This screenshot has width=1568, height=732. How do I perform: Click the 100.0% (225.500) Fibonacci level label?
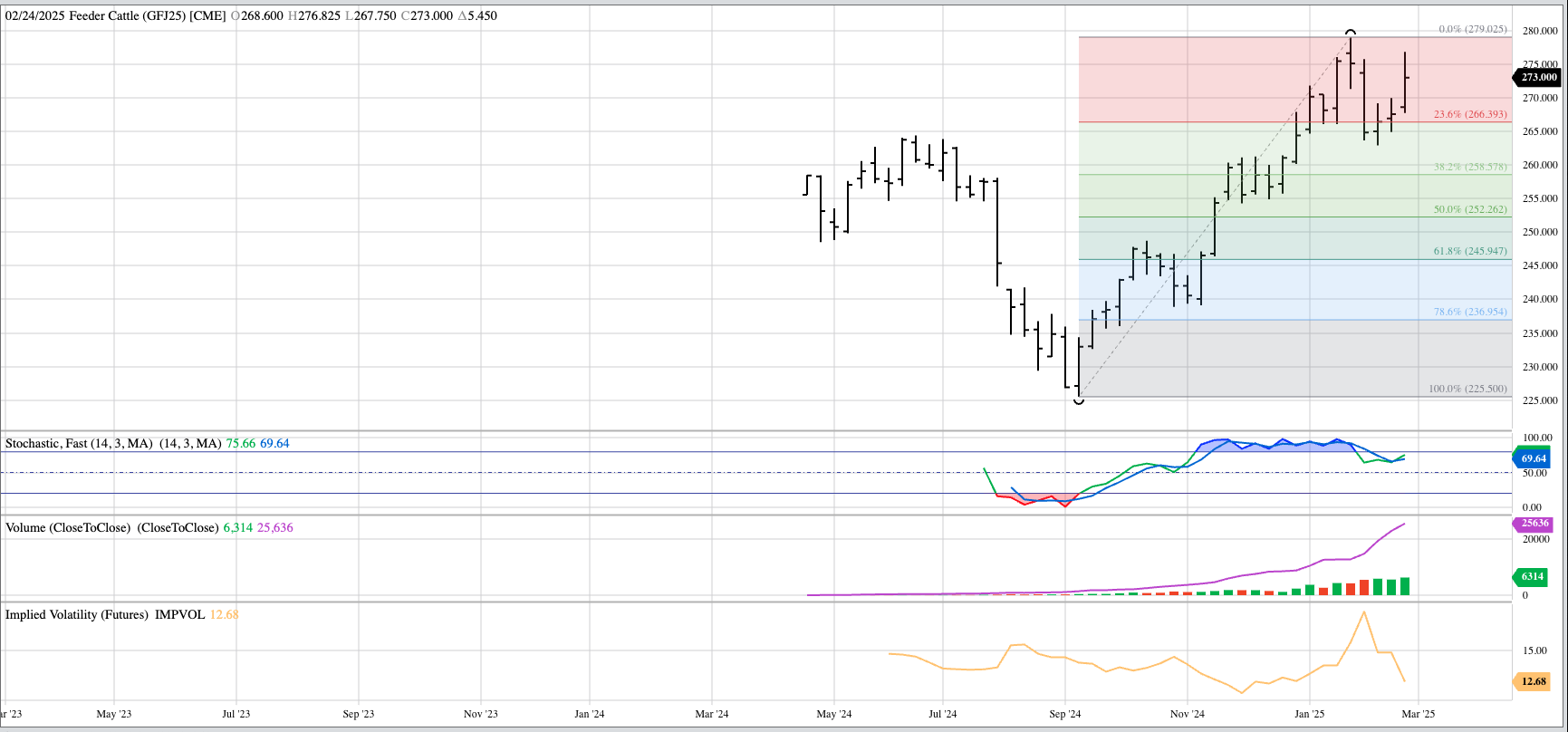click(x=1467, y=389)
